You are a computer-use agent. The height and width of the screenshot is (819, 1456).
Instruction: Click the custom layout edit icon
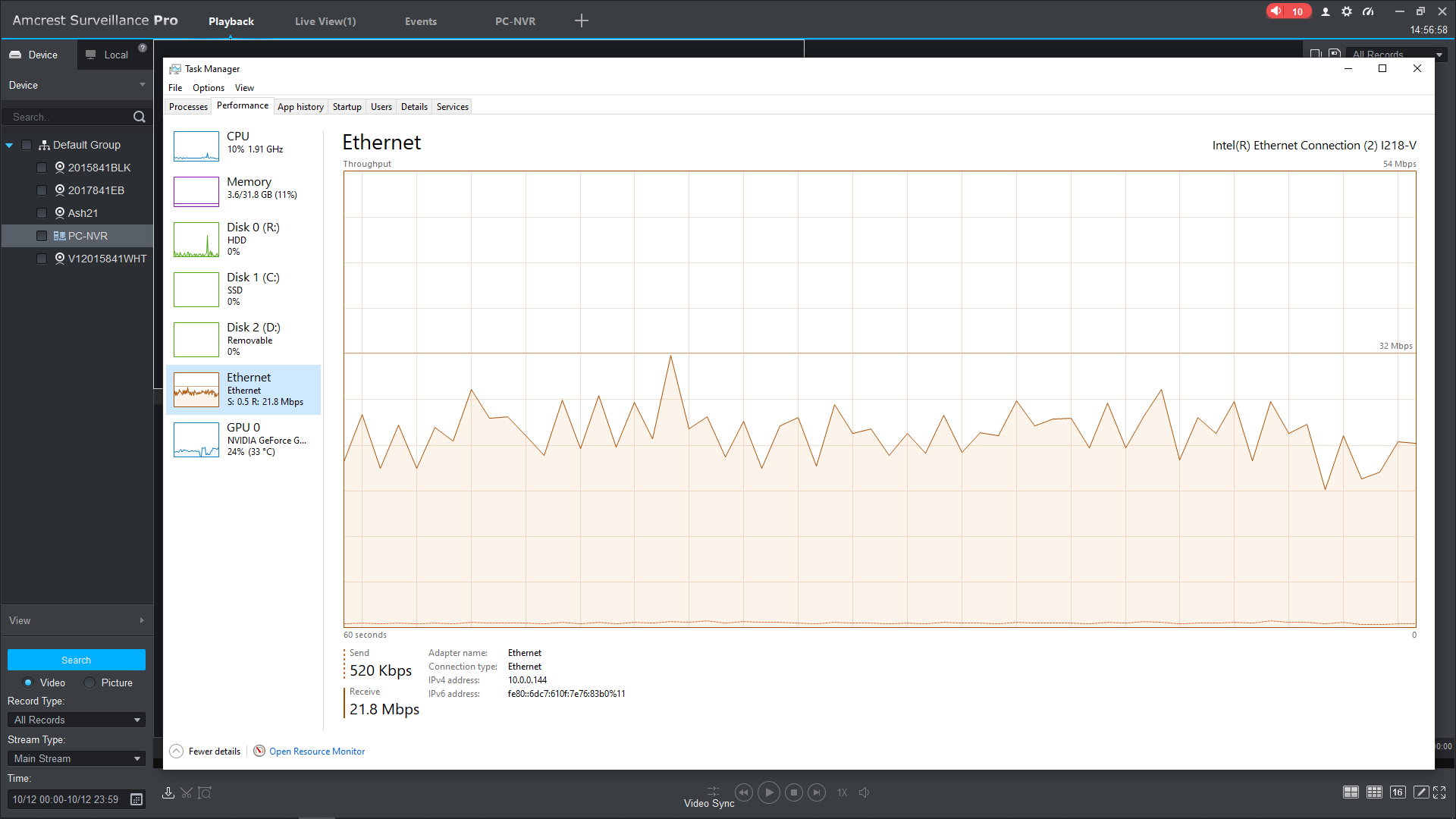click(x=1421, y=792)
